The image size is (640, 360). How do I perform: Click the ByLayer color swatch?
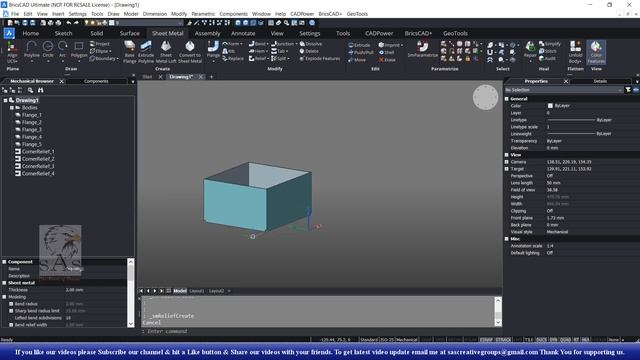click(550, 106)
